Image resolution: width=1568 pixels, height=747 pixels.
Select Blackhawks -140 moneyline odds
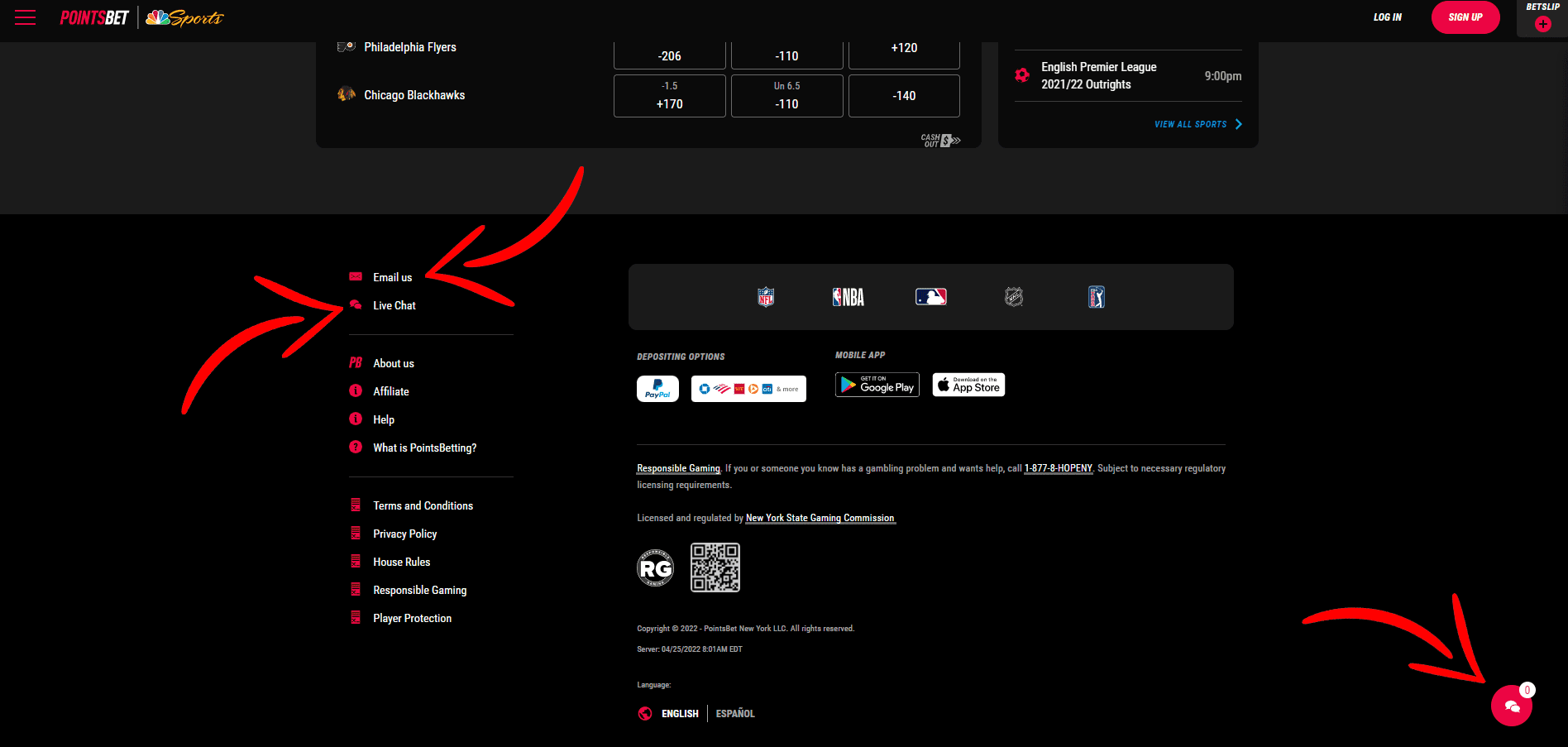pyautogui.click(x=904, y=96)
